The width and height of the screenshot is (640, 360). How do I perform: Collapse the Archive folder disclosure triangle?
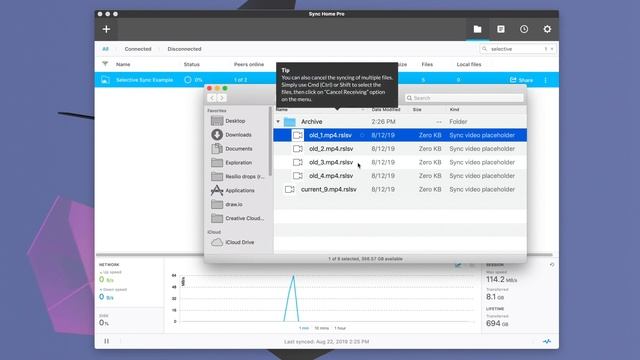[278, 122]
